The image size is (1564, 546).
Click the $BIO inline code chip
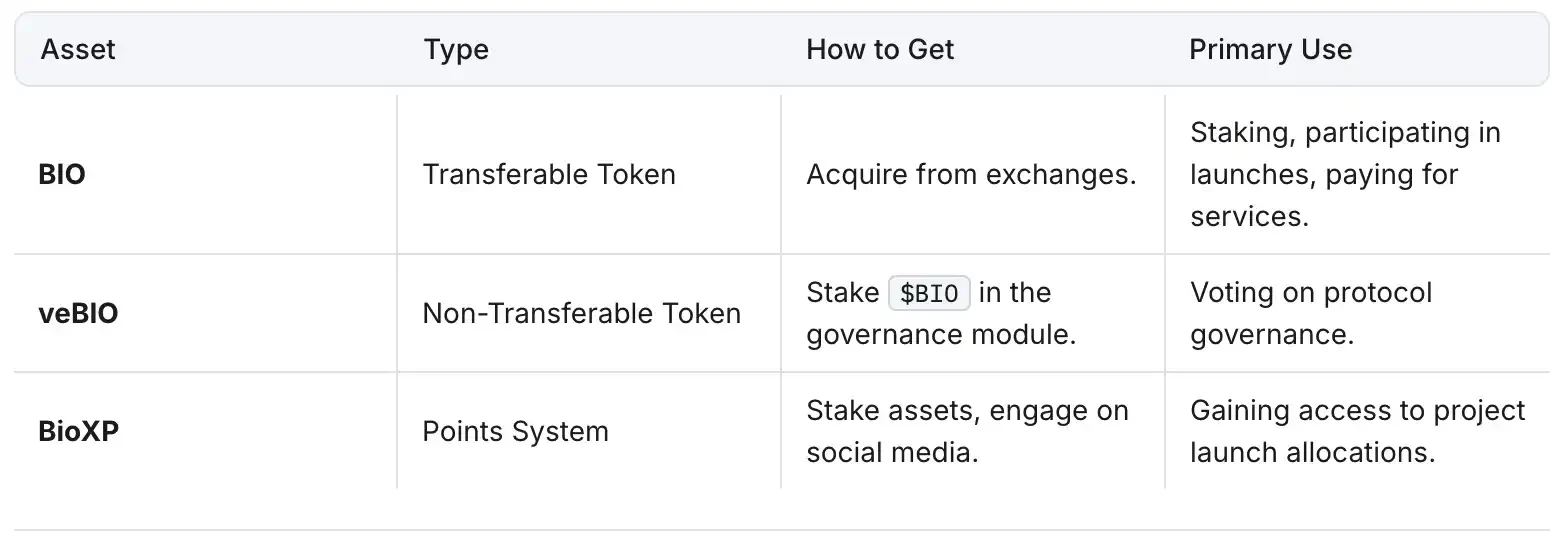[930, 294]
